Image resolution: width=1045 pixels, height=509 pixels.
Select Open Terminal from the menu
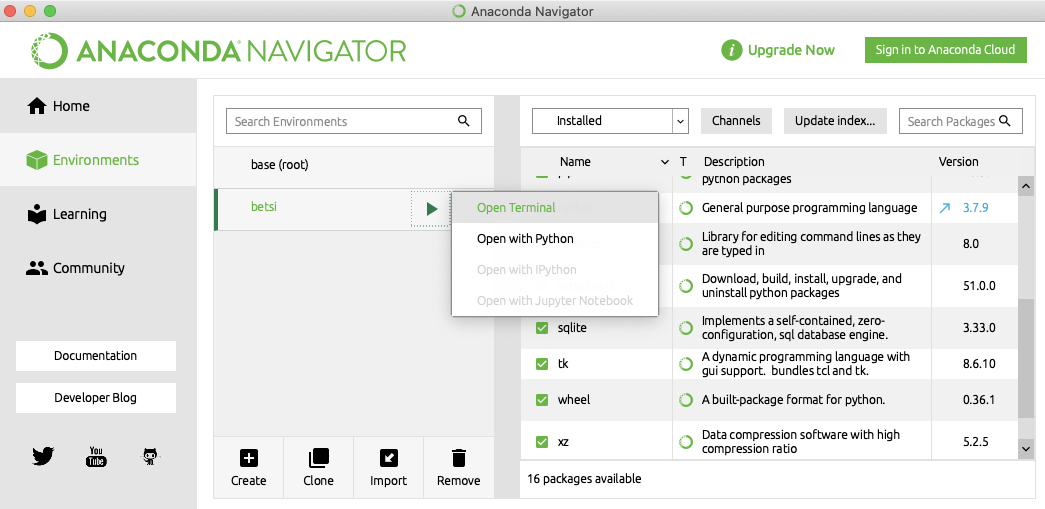pos(555,207)
